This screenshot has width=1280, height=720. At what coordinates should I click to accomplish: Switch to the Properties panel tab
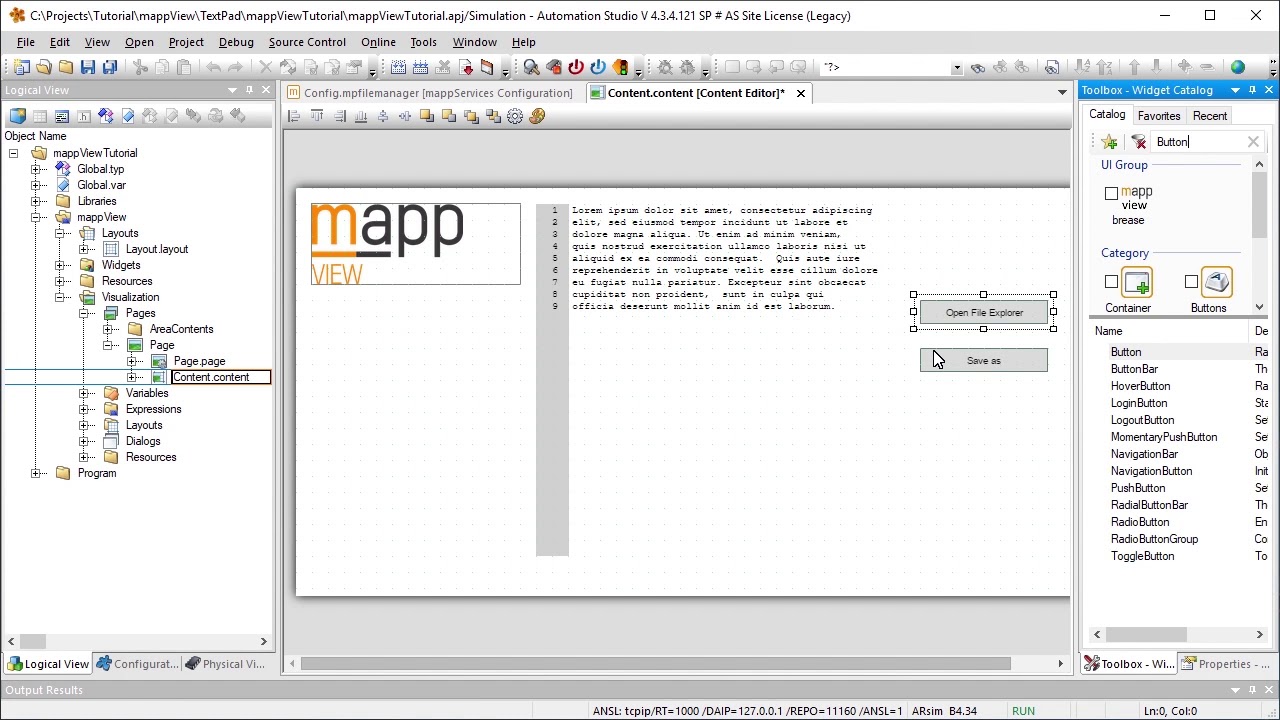tap(1225, 664)
